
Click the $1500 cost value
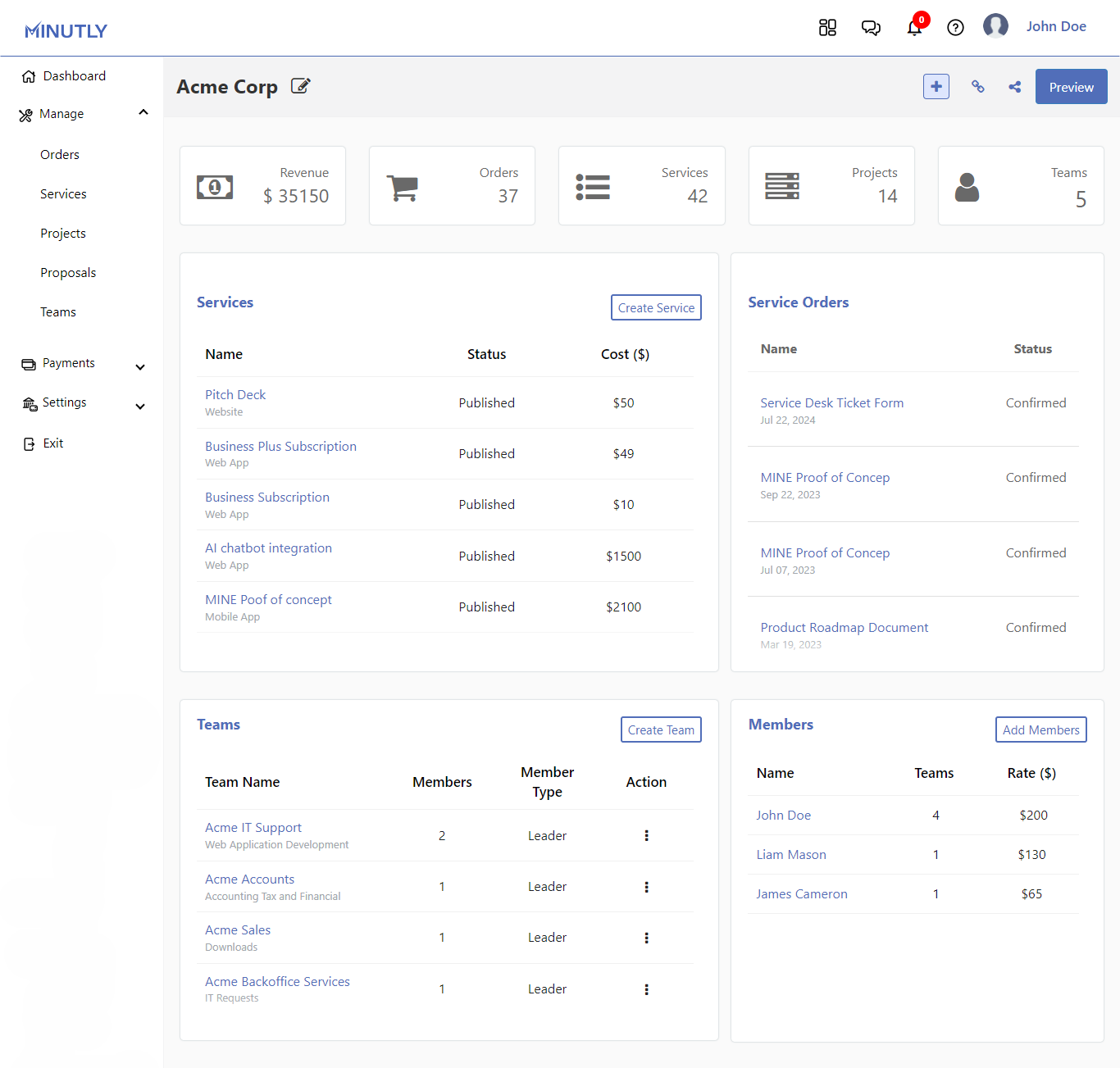click(x=623, y=557)
